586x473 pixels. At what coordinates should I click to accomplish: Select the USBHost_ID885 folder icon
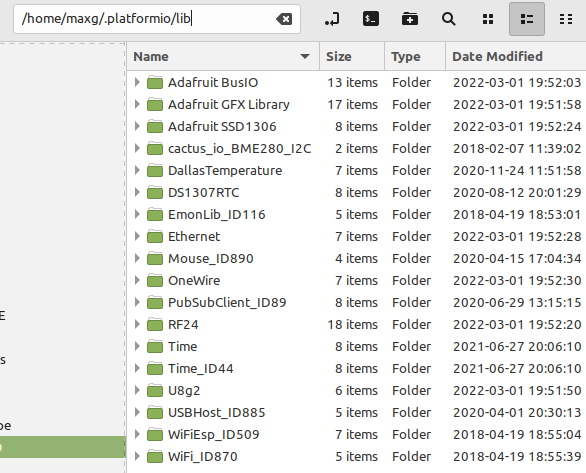coord(155,412)
